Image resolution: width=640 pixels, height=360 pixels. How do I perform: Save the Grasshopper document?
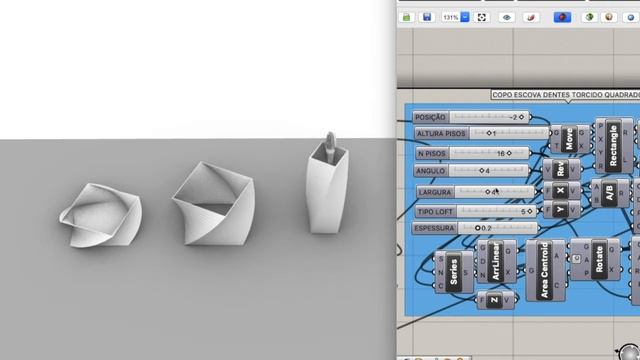pyautogui.click(x=427, y=17)
